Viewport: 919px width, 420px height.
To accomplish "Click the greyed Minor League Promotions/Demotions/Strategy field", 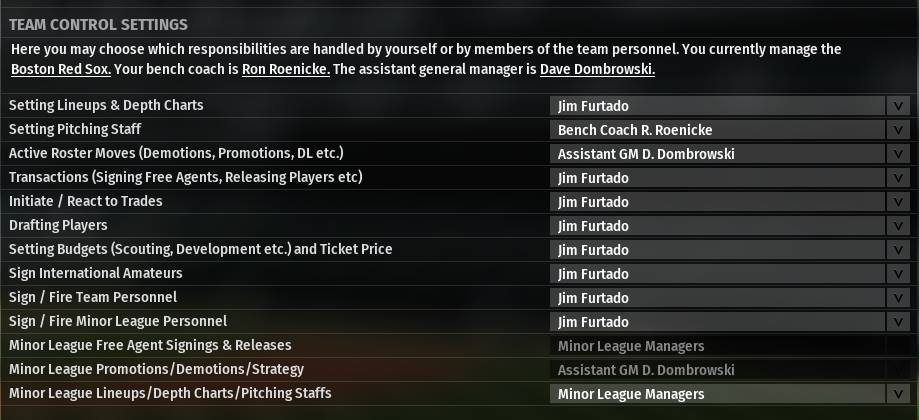I will pos(730,370).
